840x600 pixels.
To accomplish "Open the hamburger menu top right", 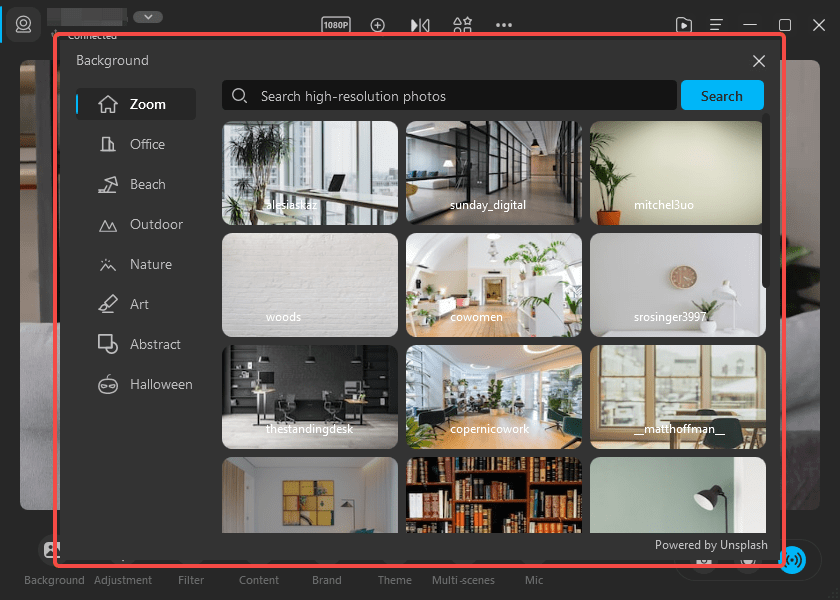I will [718, 25].
